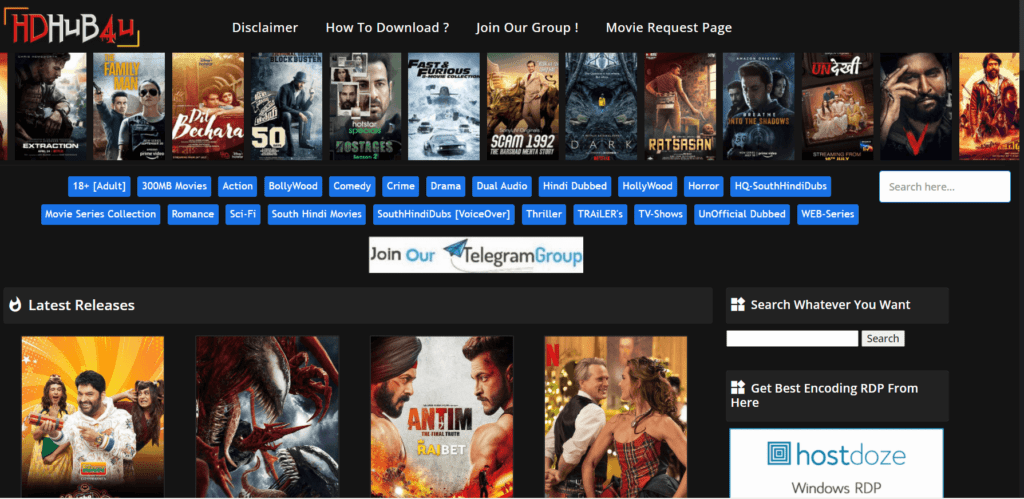
Task: Select the 18+ [Adult] category tag
Action: coord(99,186)
